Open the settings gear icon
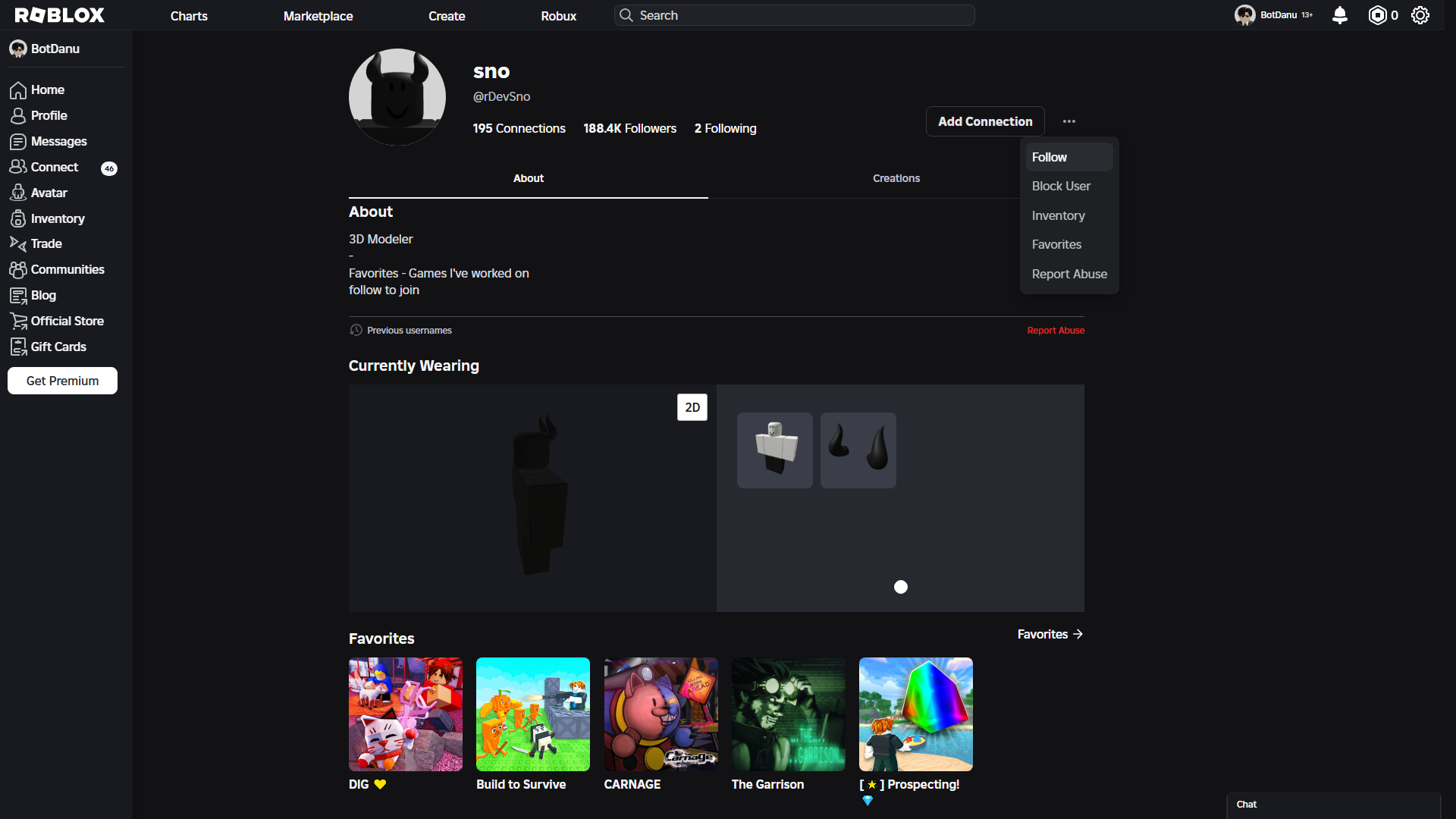The width and height of the screenshot is (1456, 819). 1420,15
